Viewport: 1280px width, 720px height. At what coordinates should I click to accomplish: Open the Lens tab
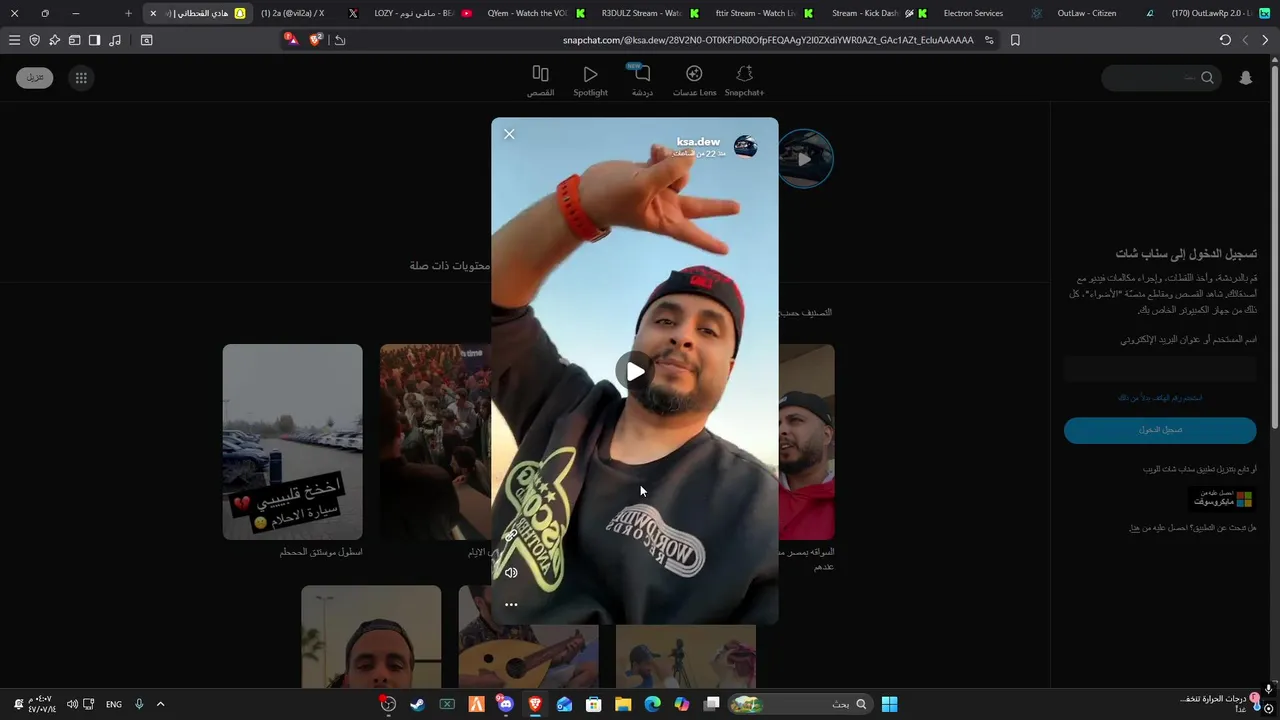tap(694, 80)
